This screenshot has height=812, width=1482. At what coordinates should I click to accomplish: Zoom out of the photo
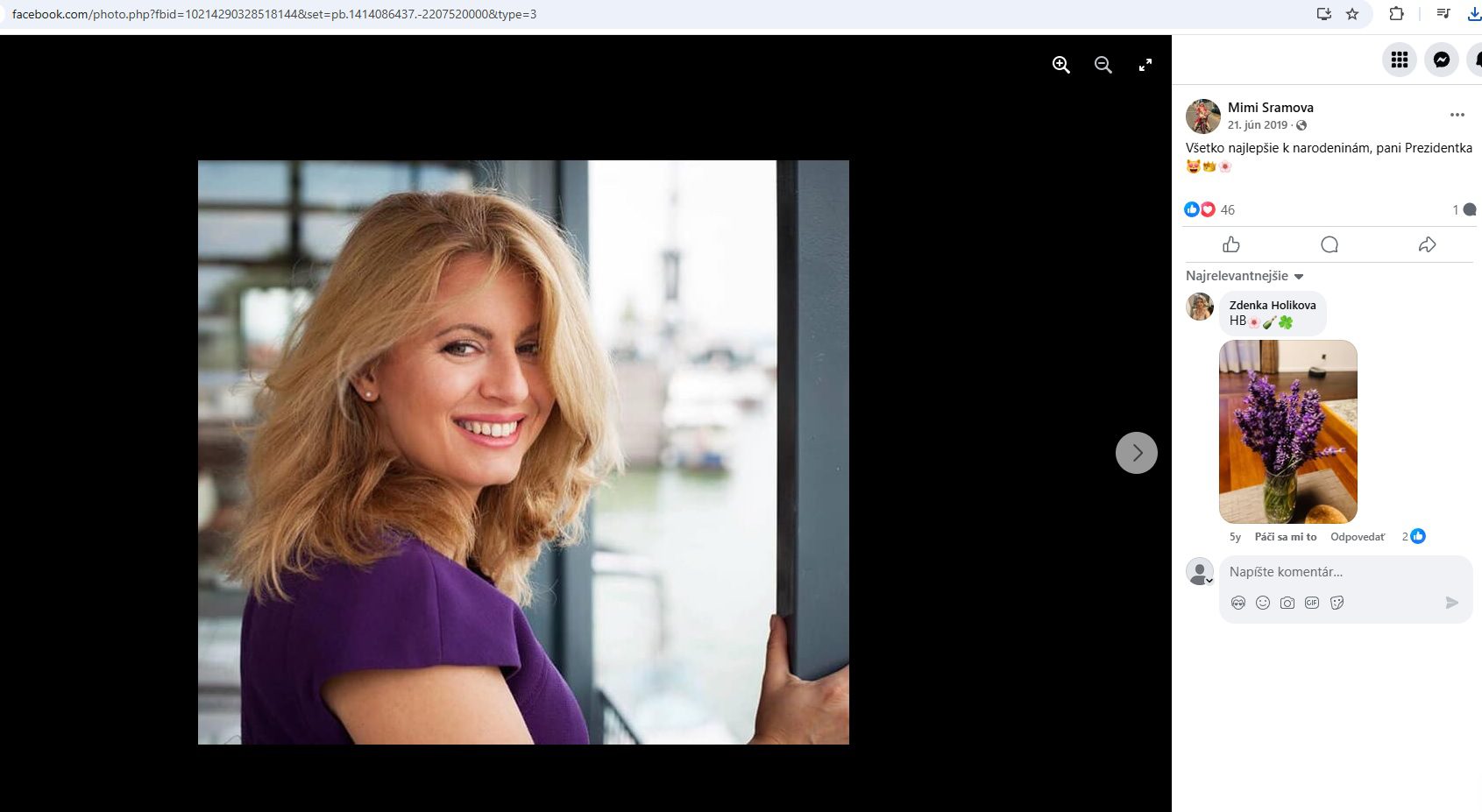pyautogui.click(x=1103, y=65)
